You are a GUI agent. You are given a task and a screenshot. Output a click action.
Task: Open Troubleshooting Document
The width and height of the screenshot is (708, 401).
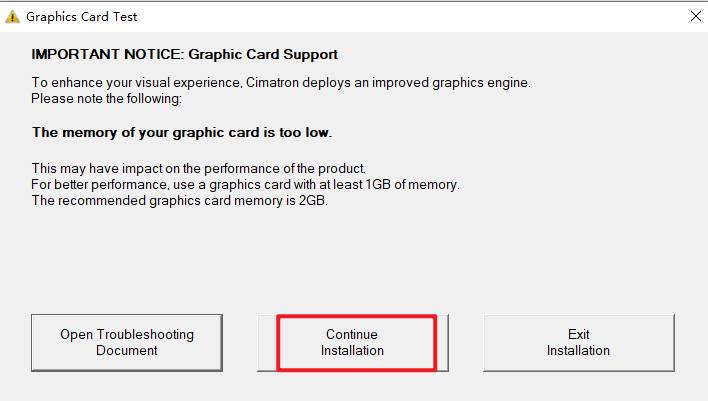[x=127, y=342]
